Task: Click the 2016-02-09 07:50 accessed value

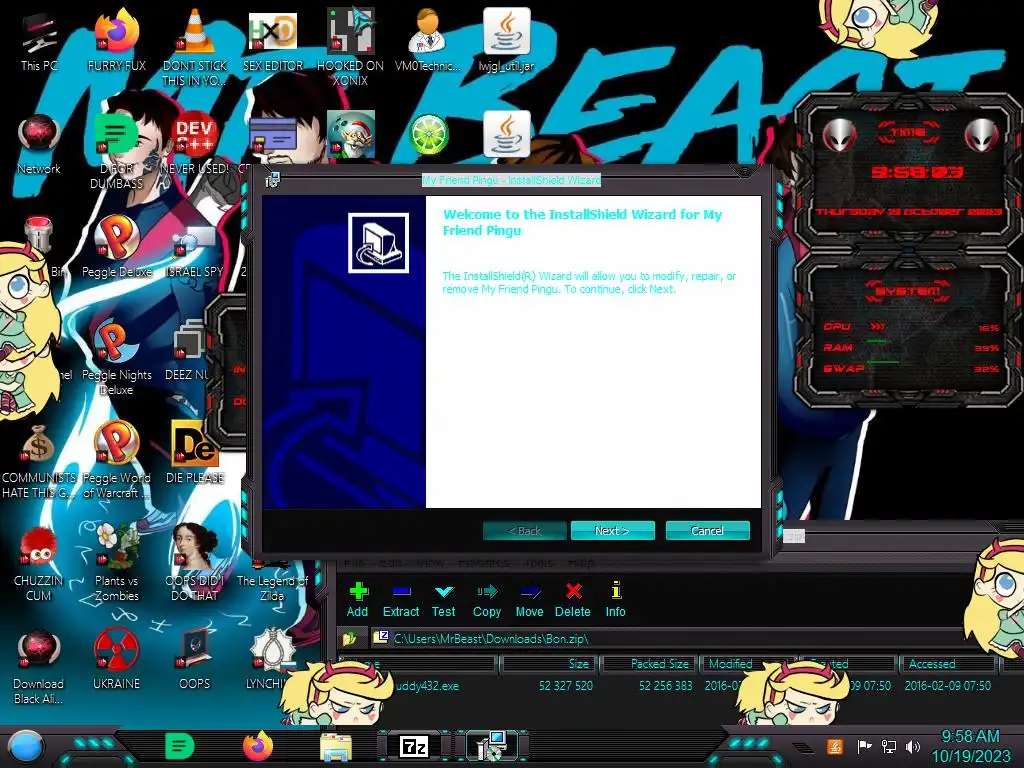Action: pos(948,686)
